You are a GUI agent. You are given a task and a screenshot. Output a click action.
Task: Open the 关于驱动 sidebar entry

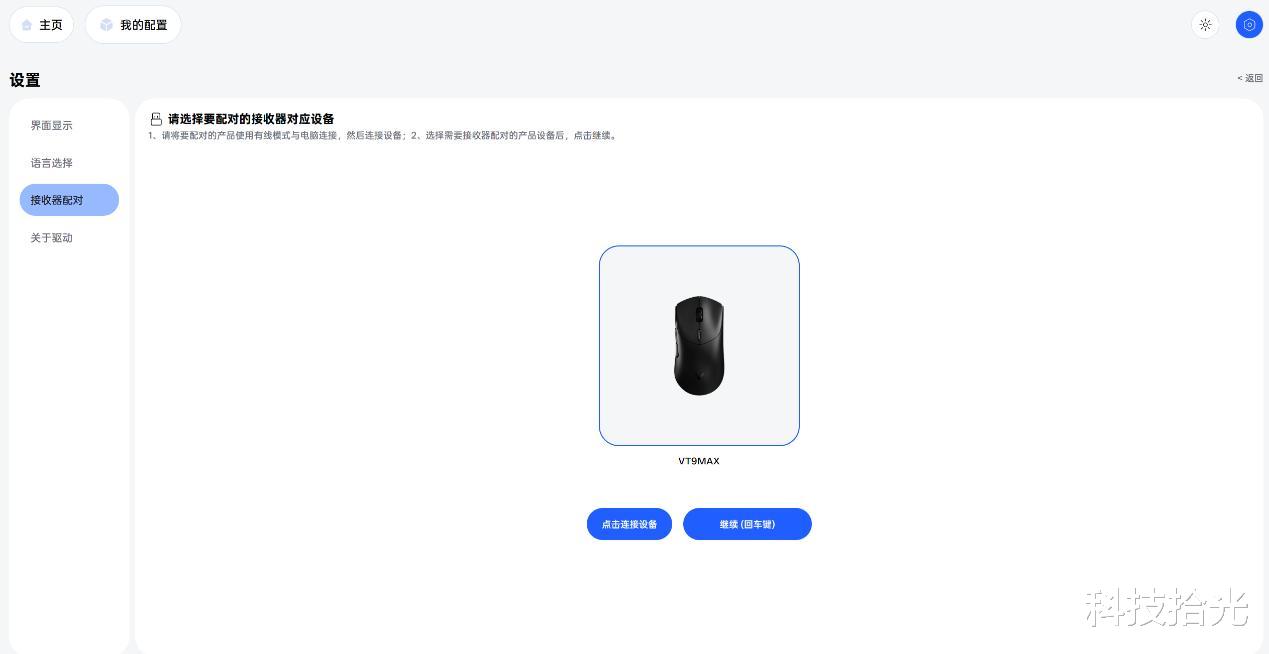pyautogui.click(x=52, y=238)
